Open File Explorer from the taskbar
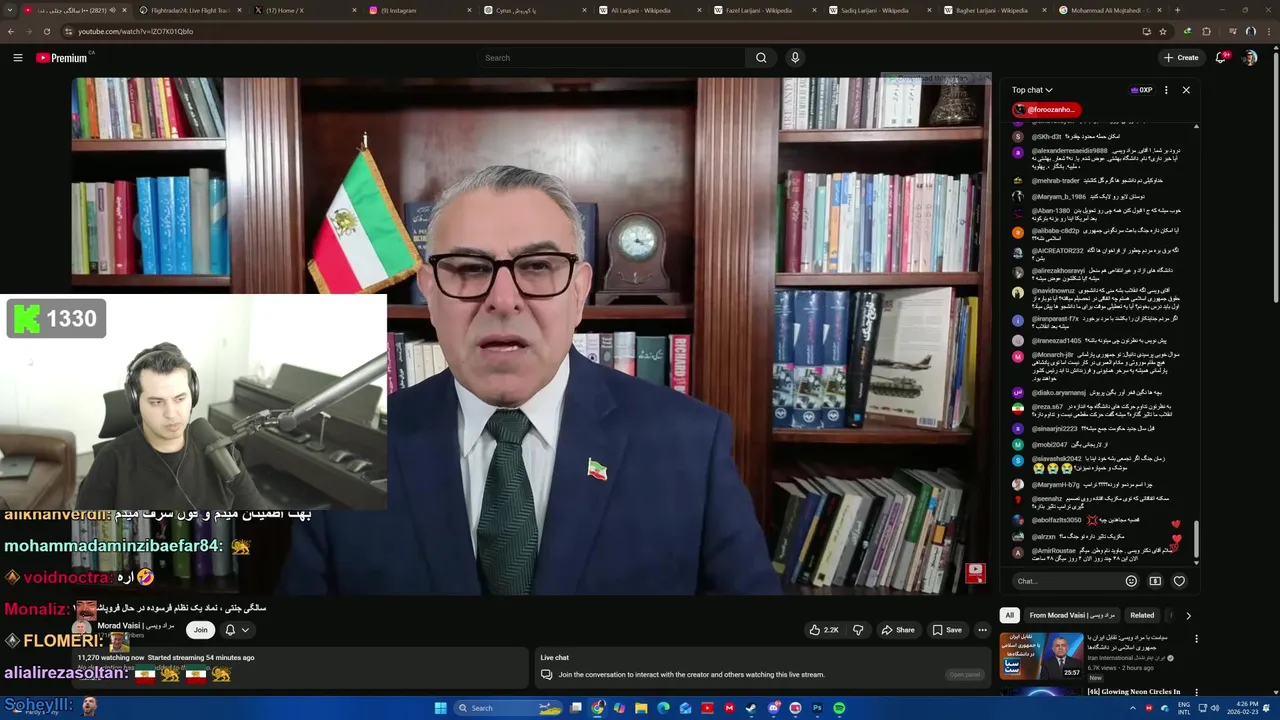1280x720 pixels. click(x=641, y=708)
